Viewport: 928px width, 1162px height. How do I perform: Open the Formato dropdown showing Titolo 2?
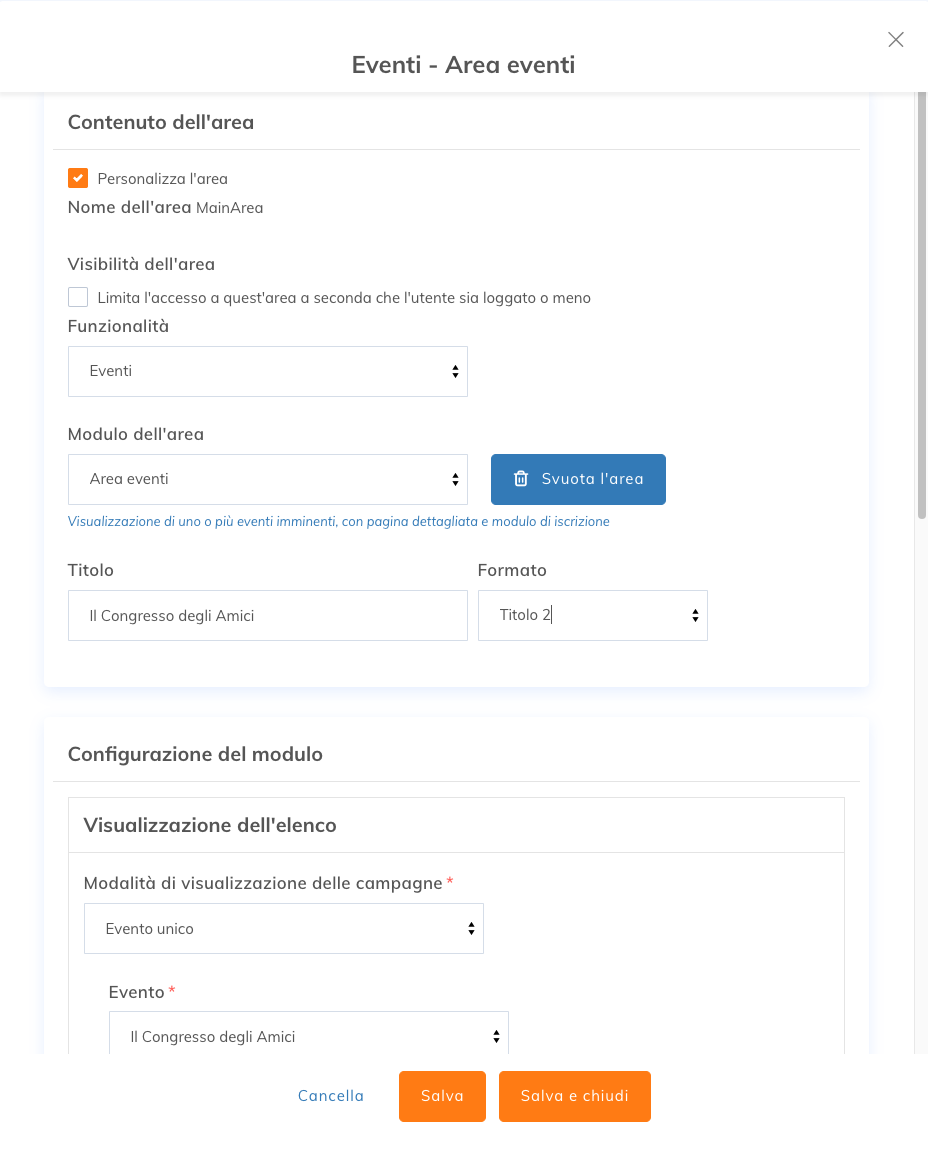592,615
